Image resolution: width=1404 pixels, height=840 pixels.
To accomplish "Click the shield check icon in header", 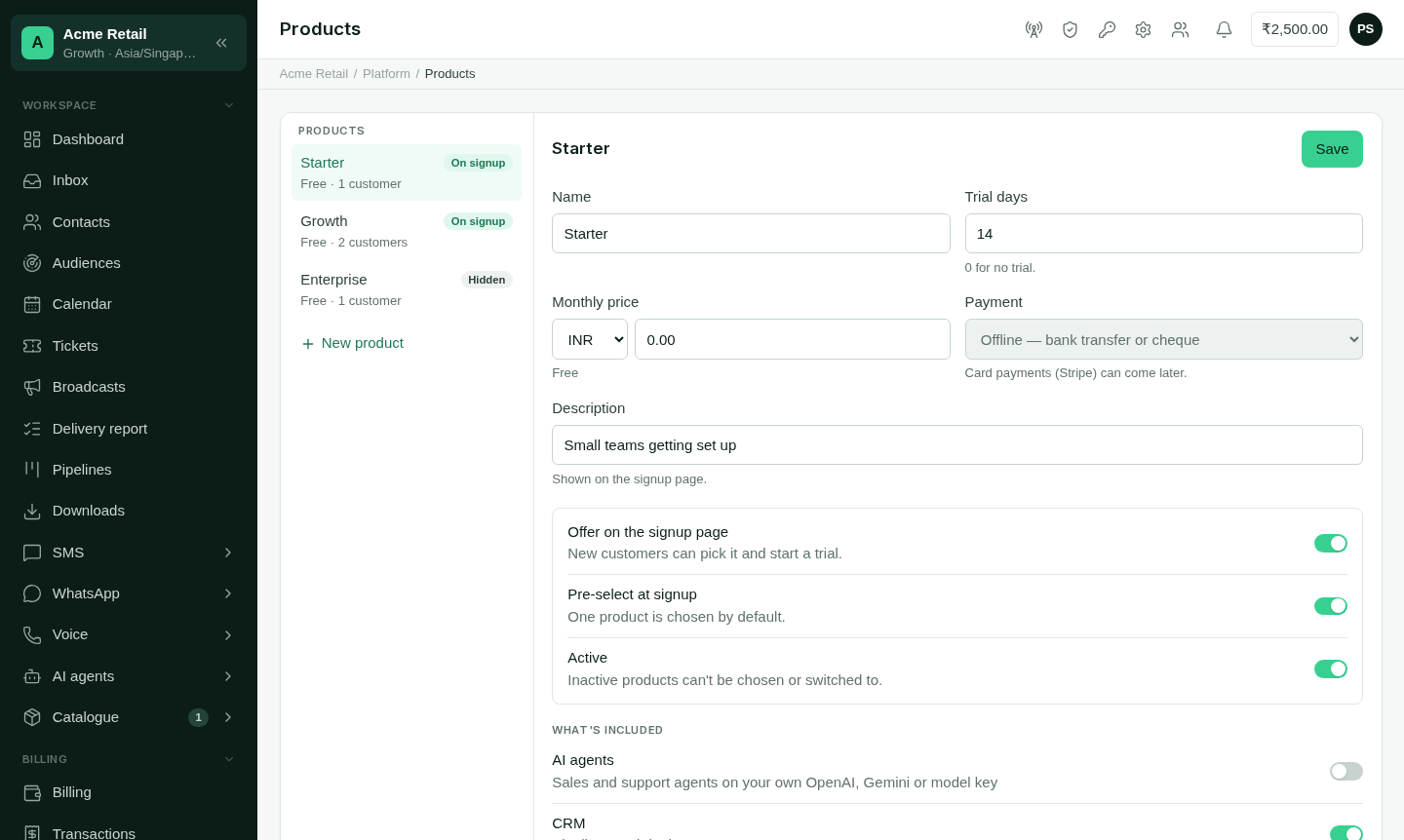I will pyautogui.click(x=1070, y=29).
